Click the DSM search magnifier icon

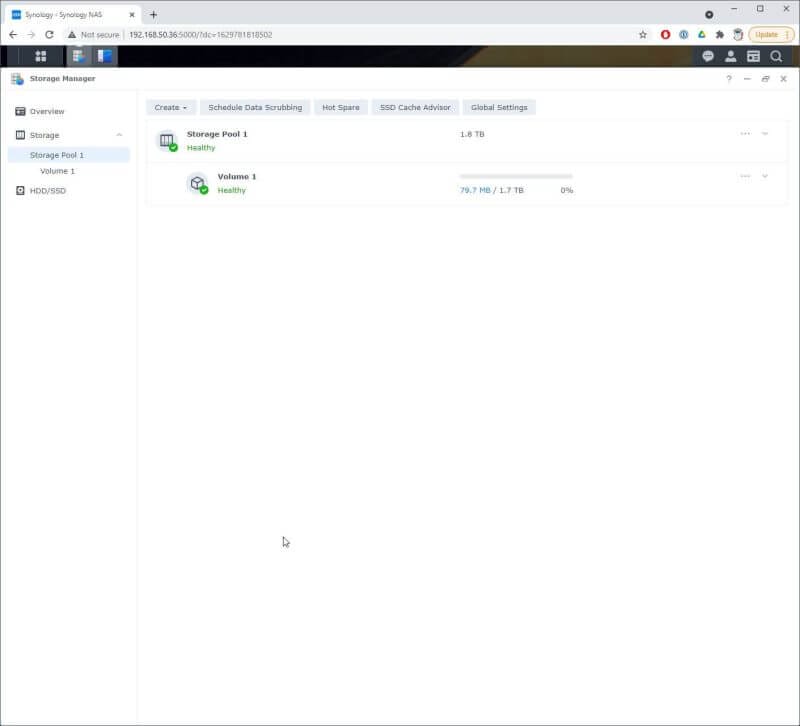click(x=778, y=56)
